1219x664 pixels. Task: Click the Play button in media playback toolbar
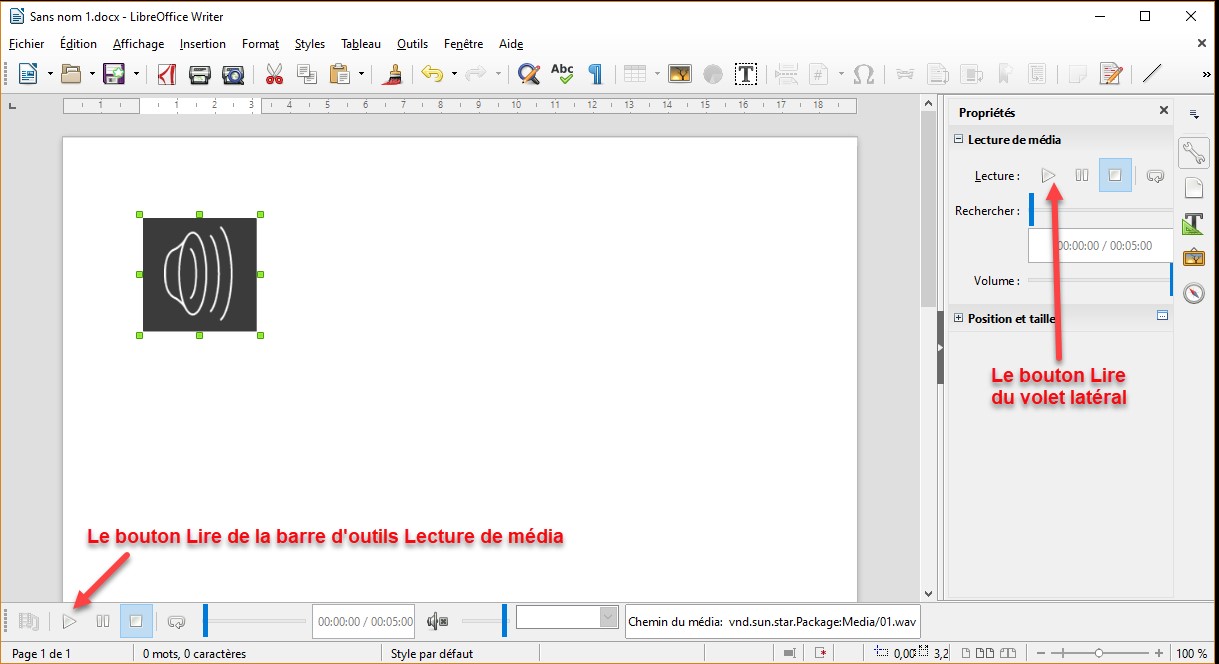[69, 621]
